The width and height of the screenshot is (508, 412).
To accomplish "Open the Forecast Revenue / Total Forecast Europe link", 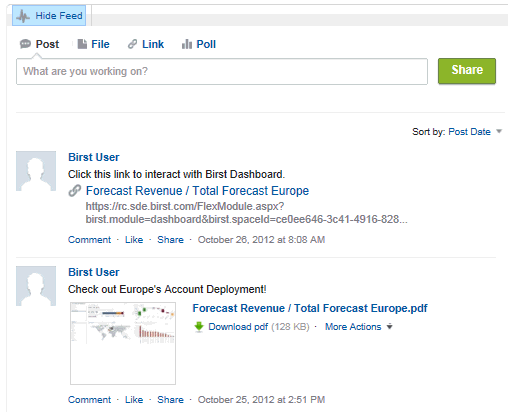I will [x=197, y=191].
